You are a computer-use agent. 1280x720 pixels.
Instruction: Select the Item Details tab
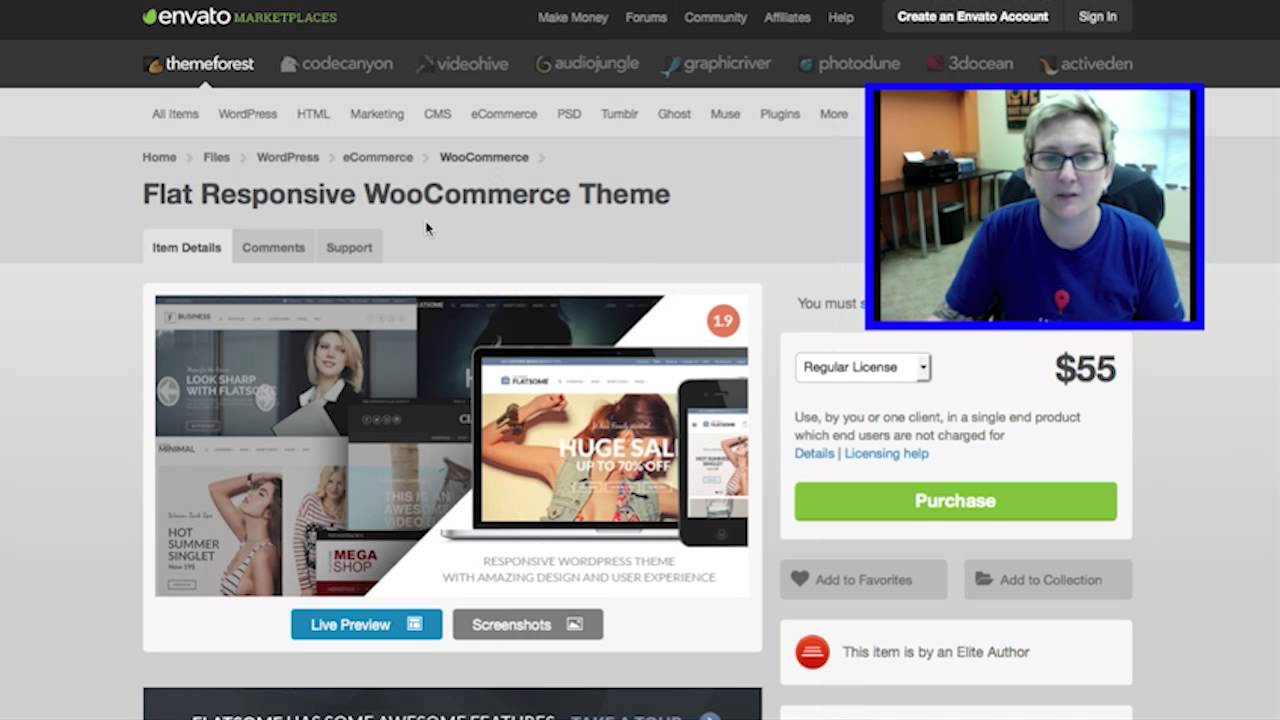(x=187, y=247)
